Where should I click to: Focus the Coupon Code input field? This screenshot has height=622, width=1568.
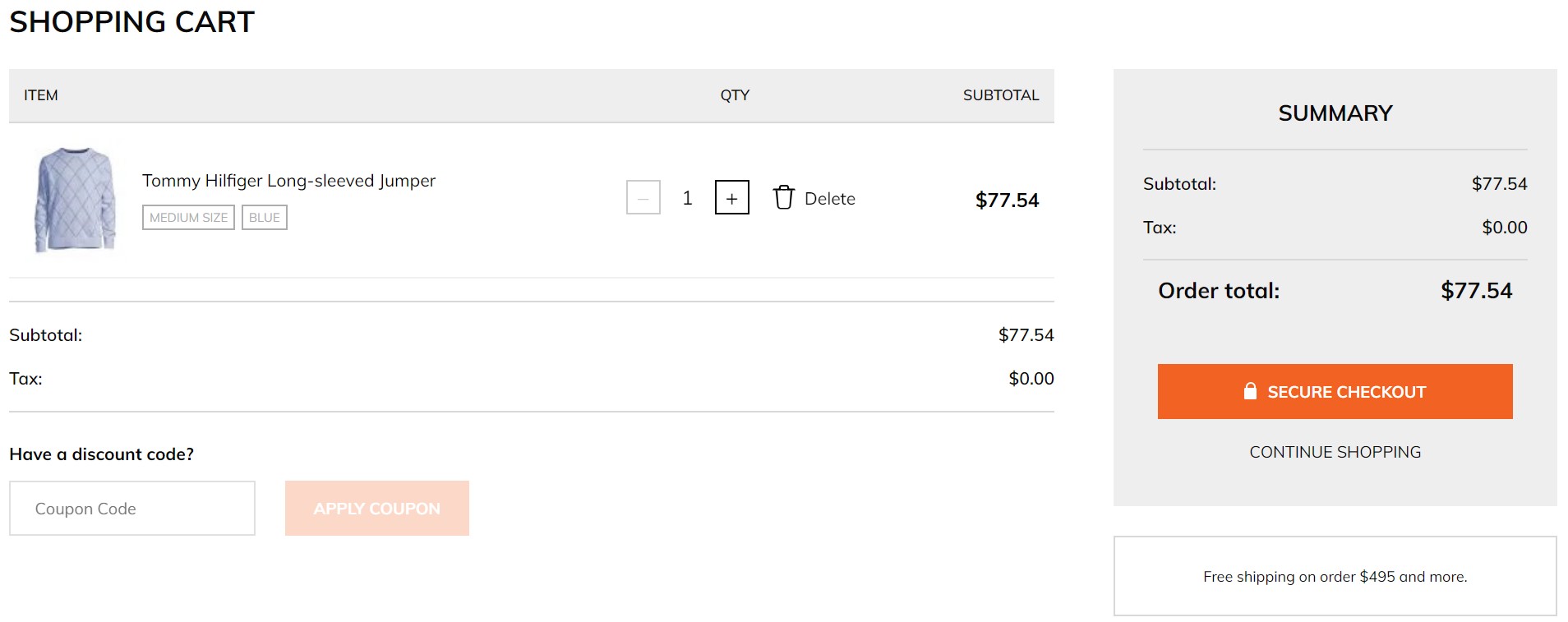(x=132, y=508)
